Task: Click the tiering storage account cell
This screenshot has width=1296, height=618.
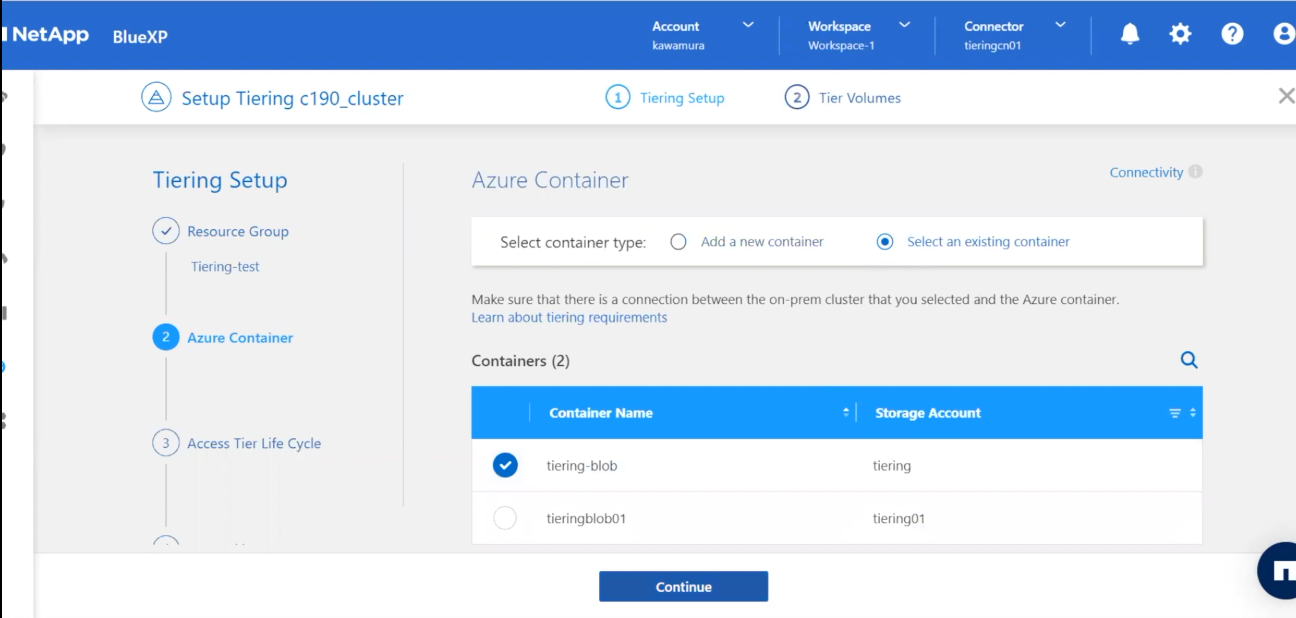Action: coord(892,466)
